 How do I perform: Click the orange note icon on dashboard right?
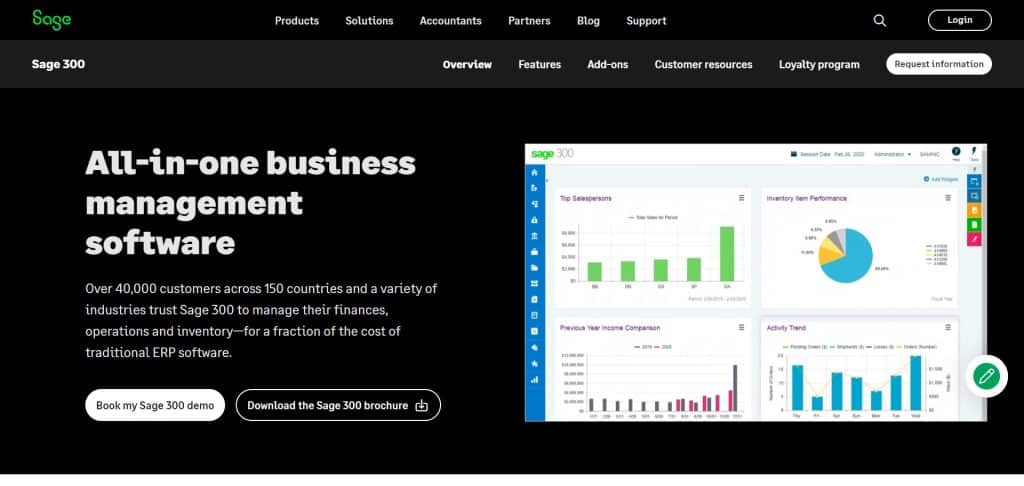(x=974, y=210)
